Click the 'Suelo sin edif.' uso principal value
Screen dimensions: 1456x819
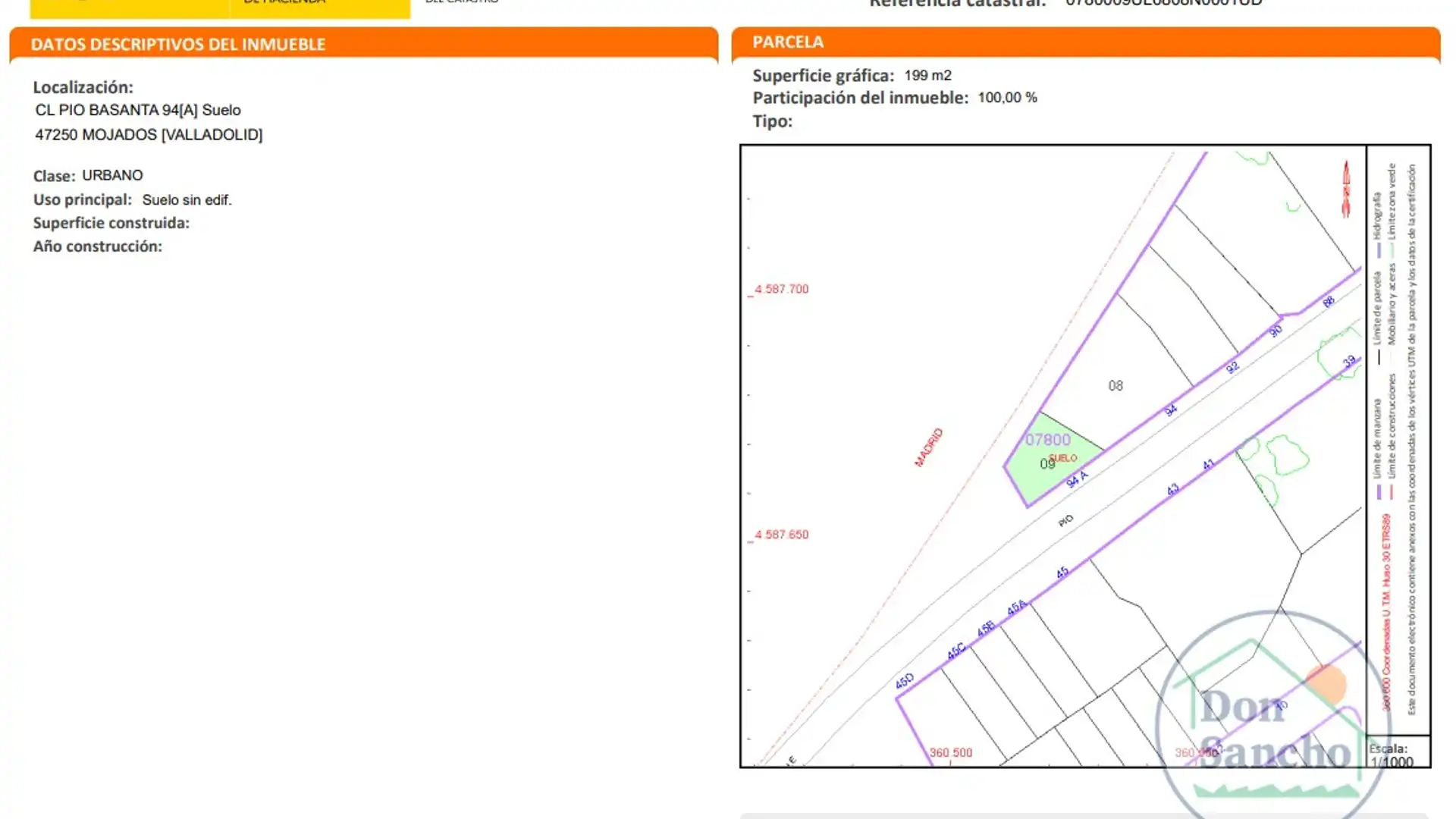click(187, 199)
